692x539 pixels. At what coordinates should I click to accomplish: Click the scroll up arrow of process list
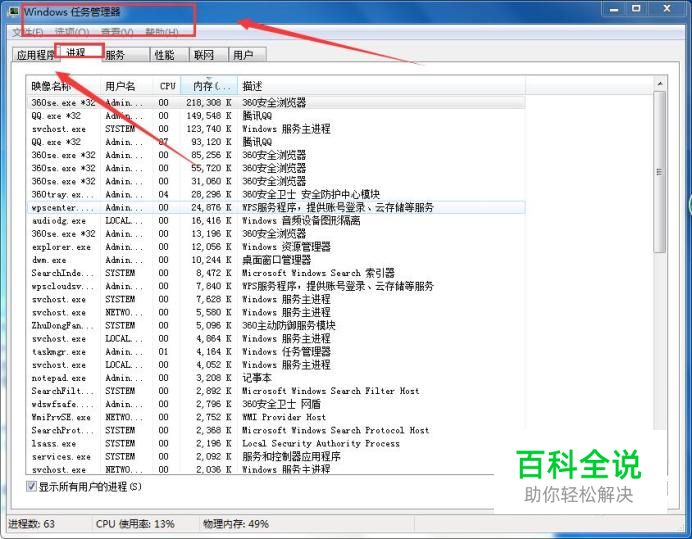pyautogui.click(x=660, y=84)
